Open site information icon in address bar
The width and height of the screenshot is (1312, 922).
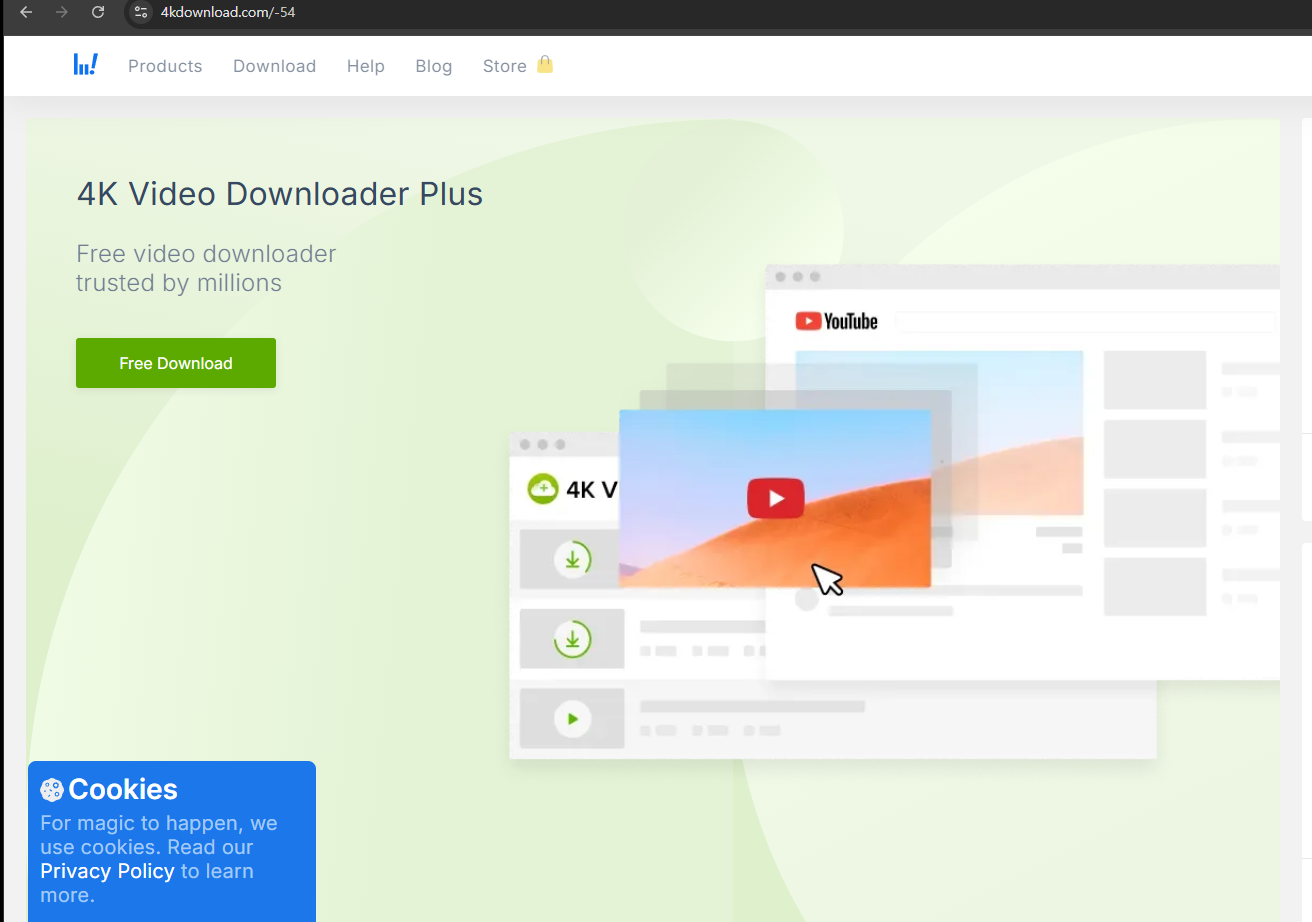(141, 12)
